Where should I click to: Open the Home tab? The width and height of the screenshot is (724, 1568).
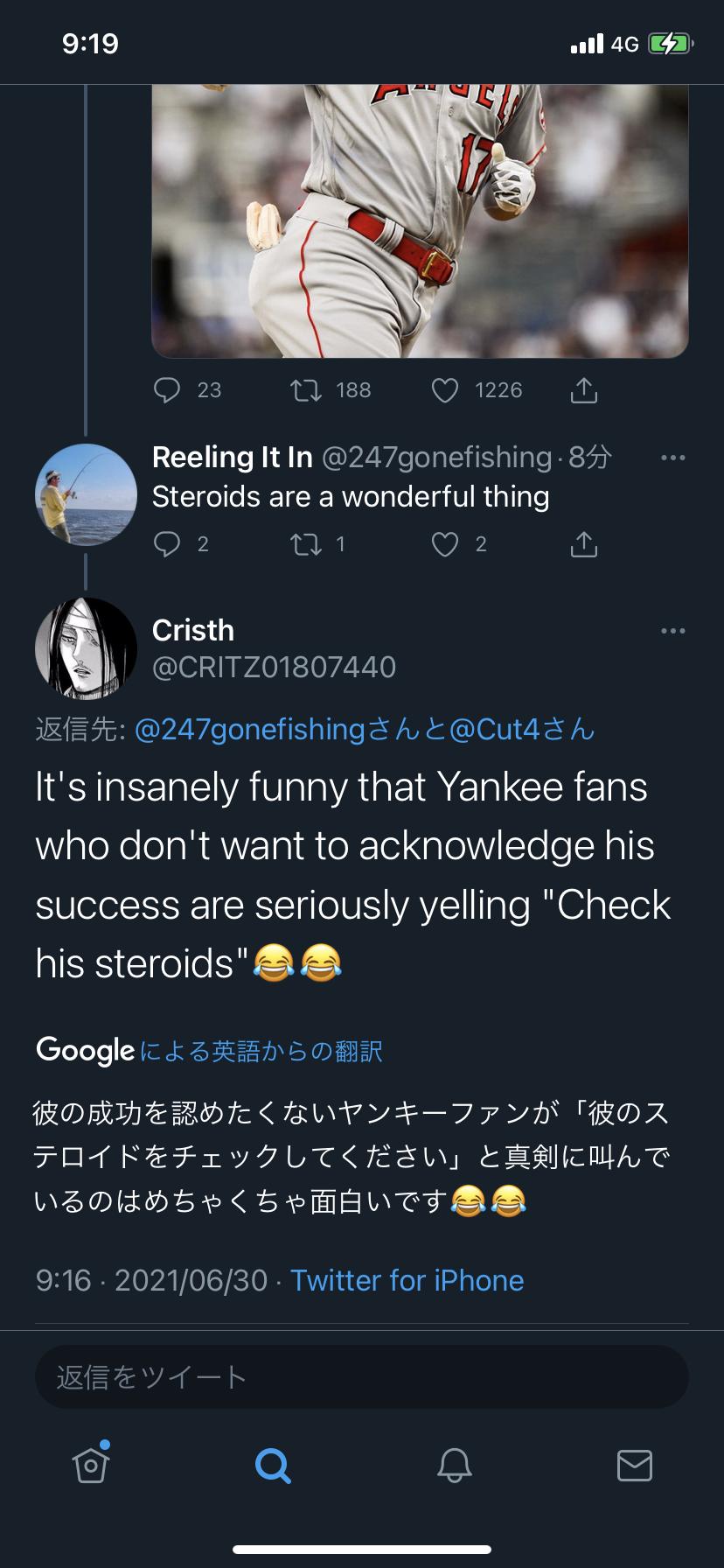[x=91, y=1464]
